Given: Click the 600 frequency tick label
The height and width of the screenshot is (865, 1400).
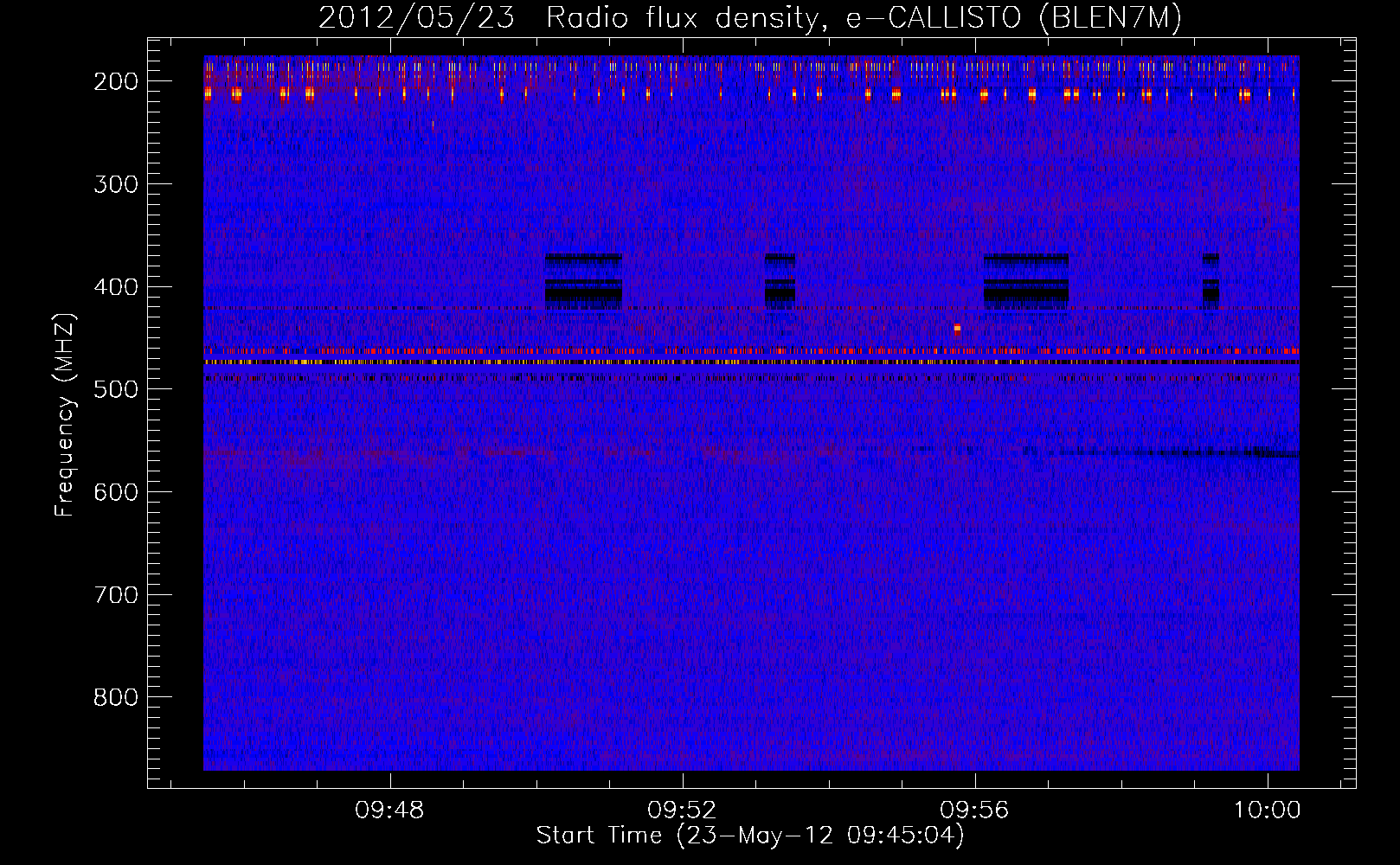Looking at the screenshot, I should 116,492.
